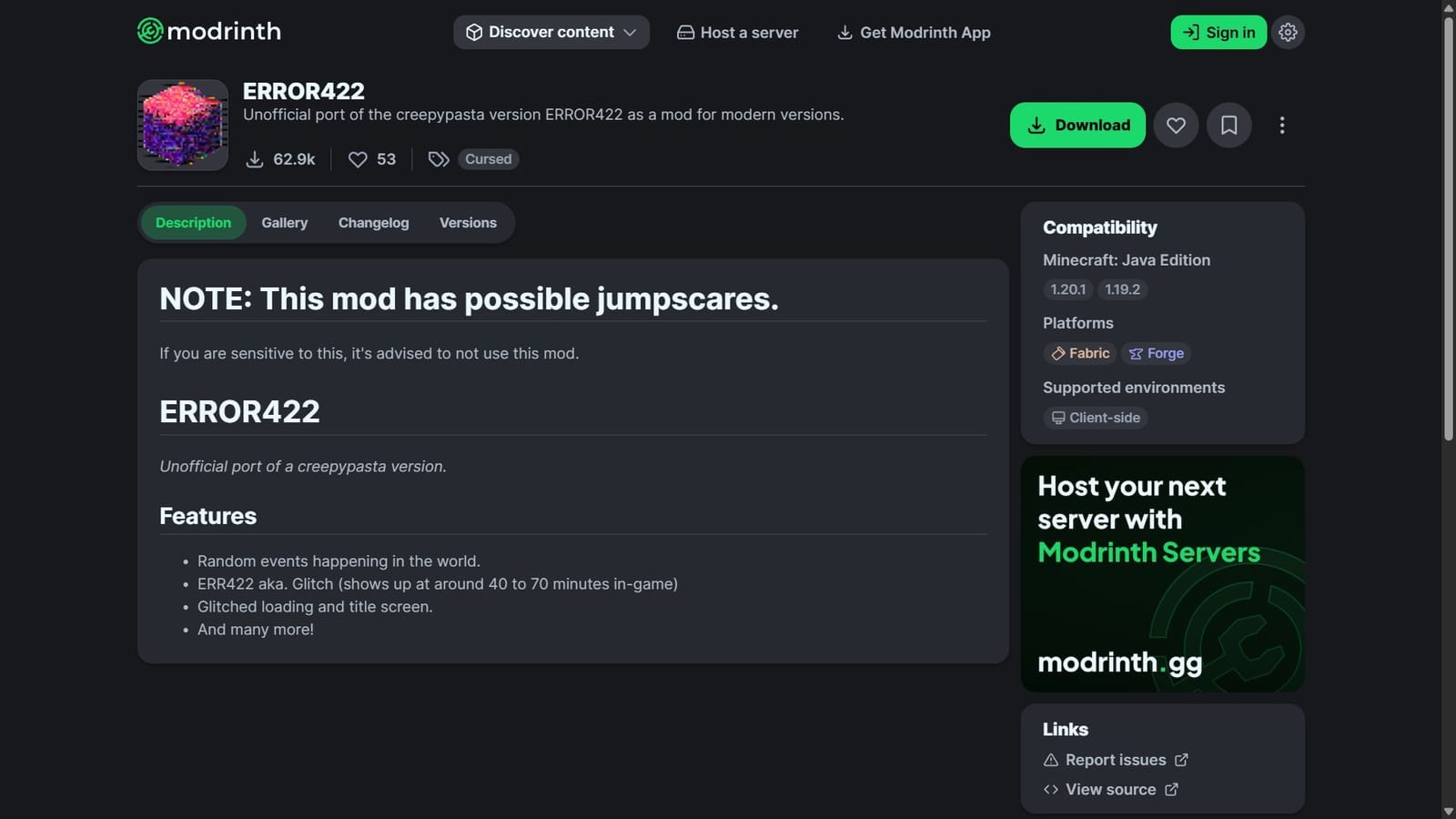The width and height of the screenshot is (1456, 819).
Task: Click the green Download button
Action: (1077, 125)
